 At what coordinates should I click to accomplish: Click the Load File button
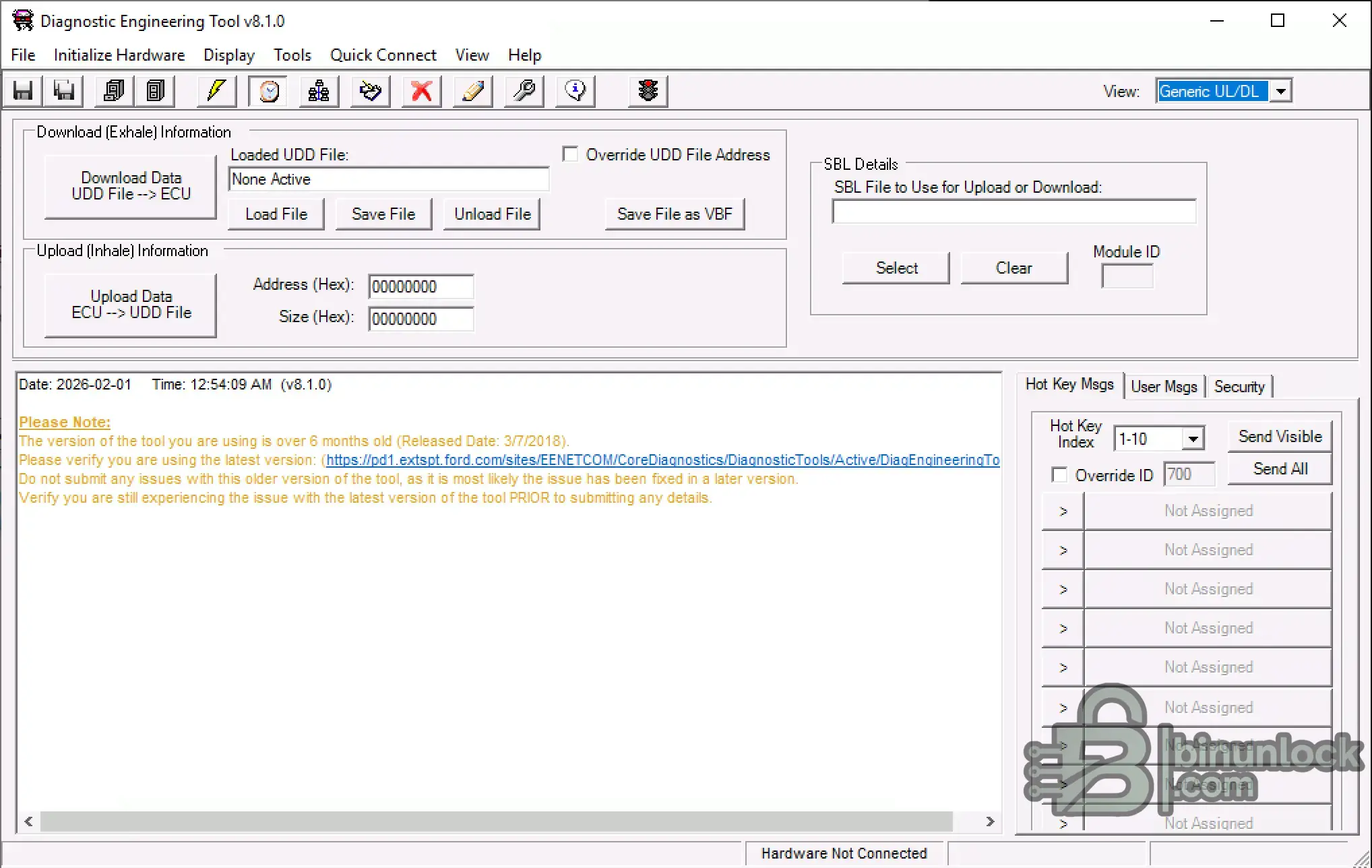pyautogui.click(x=276, y=214)
